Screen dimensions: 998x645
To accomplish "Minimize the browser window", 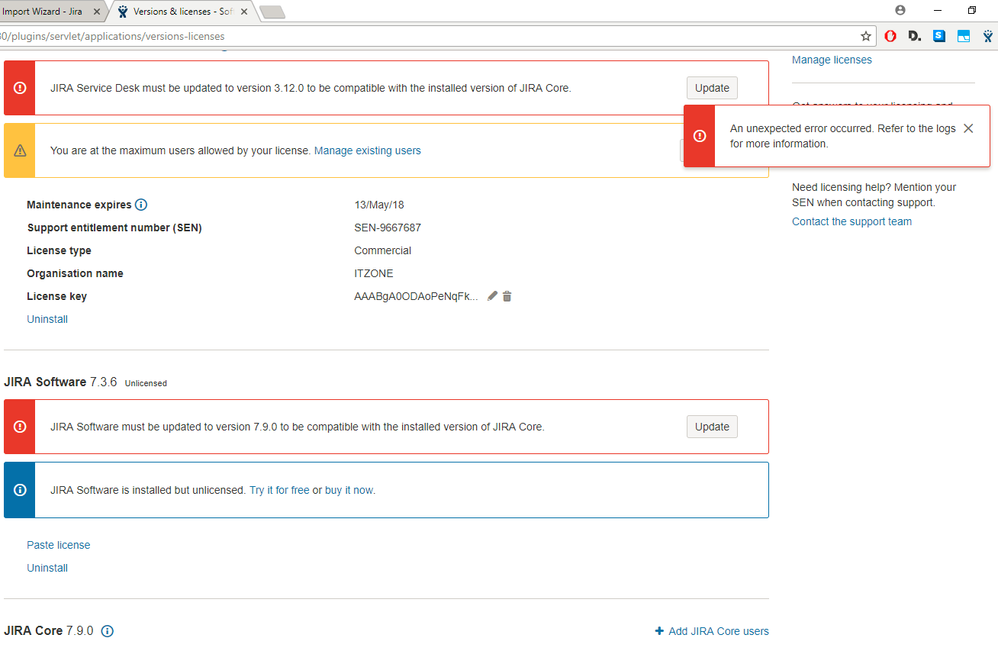I will [938, 10].
